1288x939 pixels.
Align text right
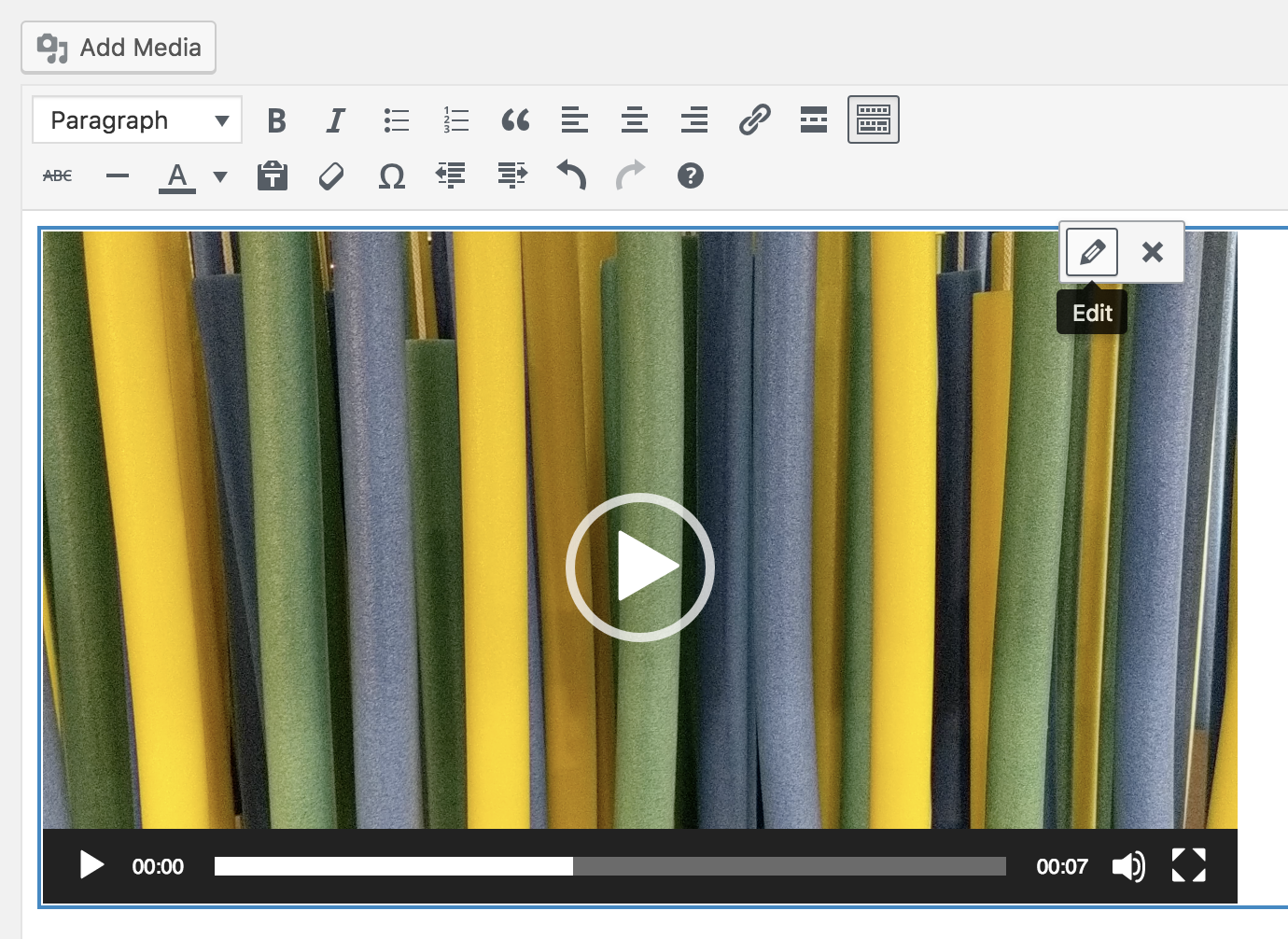coord(694,120)
